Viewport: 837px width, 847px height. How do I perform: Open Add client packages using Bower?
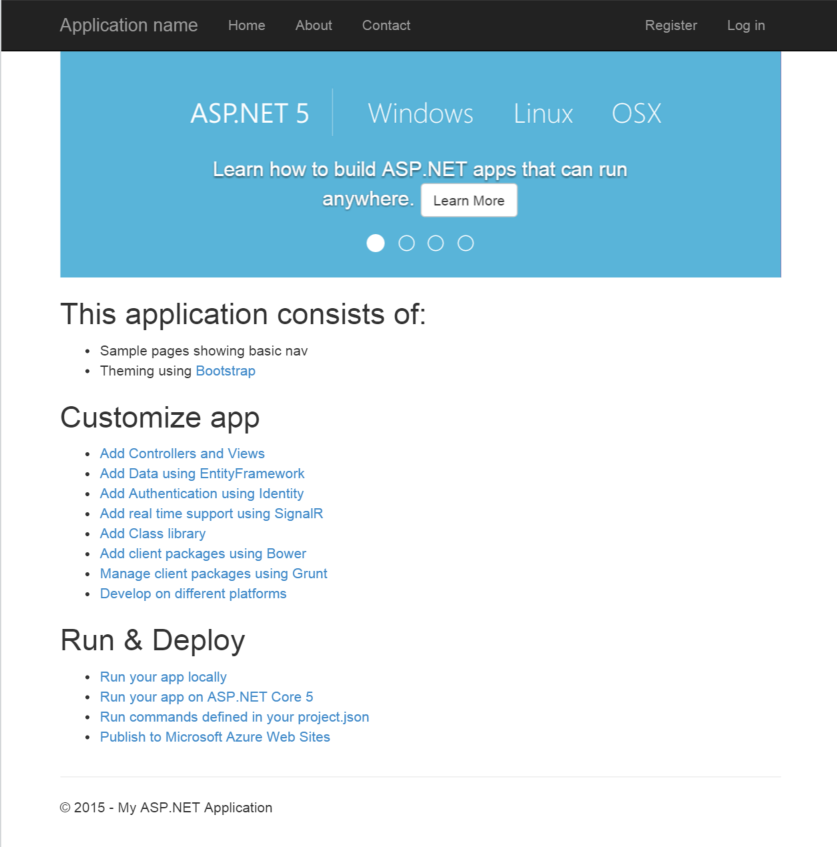[x=203, y=554]
